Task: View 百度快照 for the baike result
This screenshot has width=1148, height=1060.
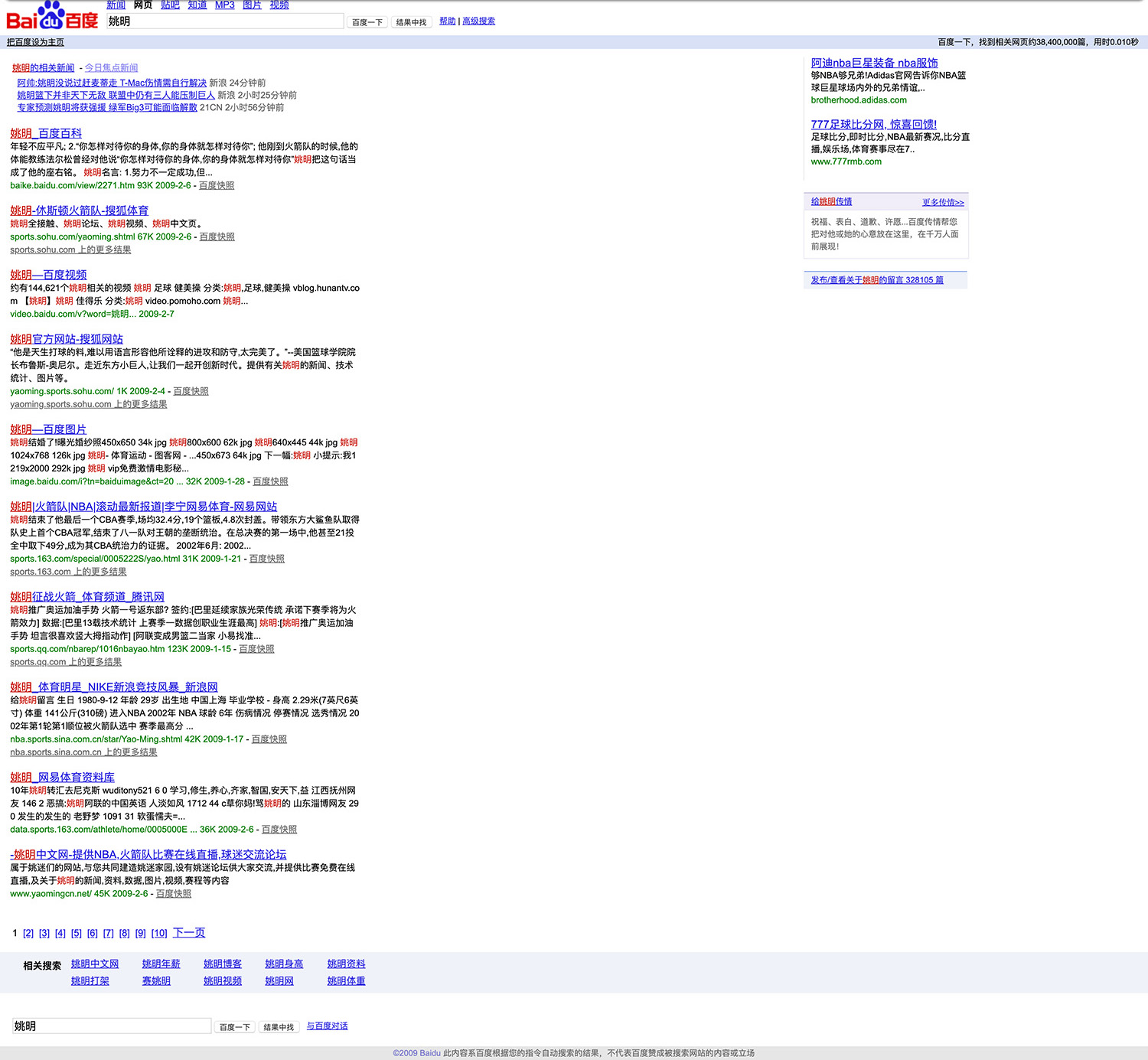Action: 217,186
